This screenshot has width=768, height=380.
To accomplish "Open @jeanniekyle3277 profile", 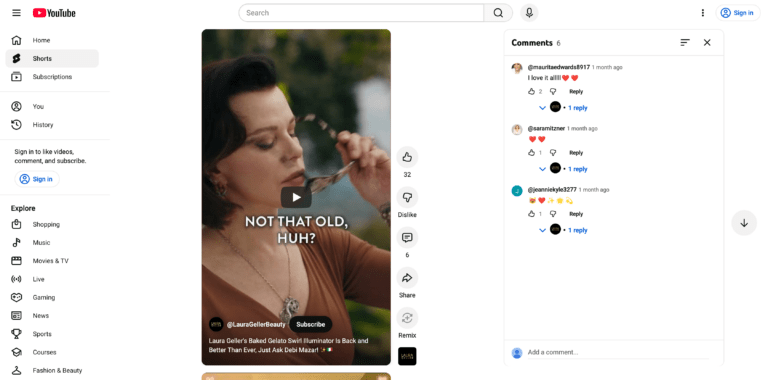I will tap(552, 190).
